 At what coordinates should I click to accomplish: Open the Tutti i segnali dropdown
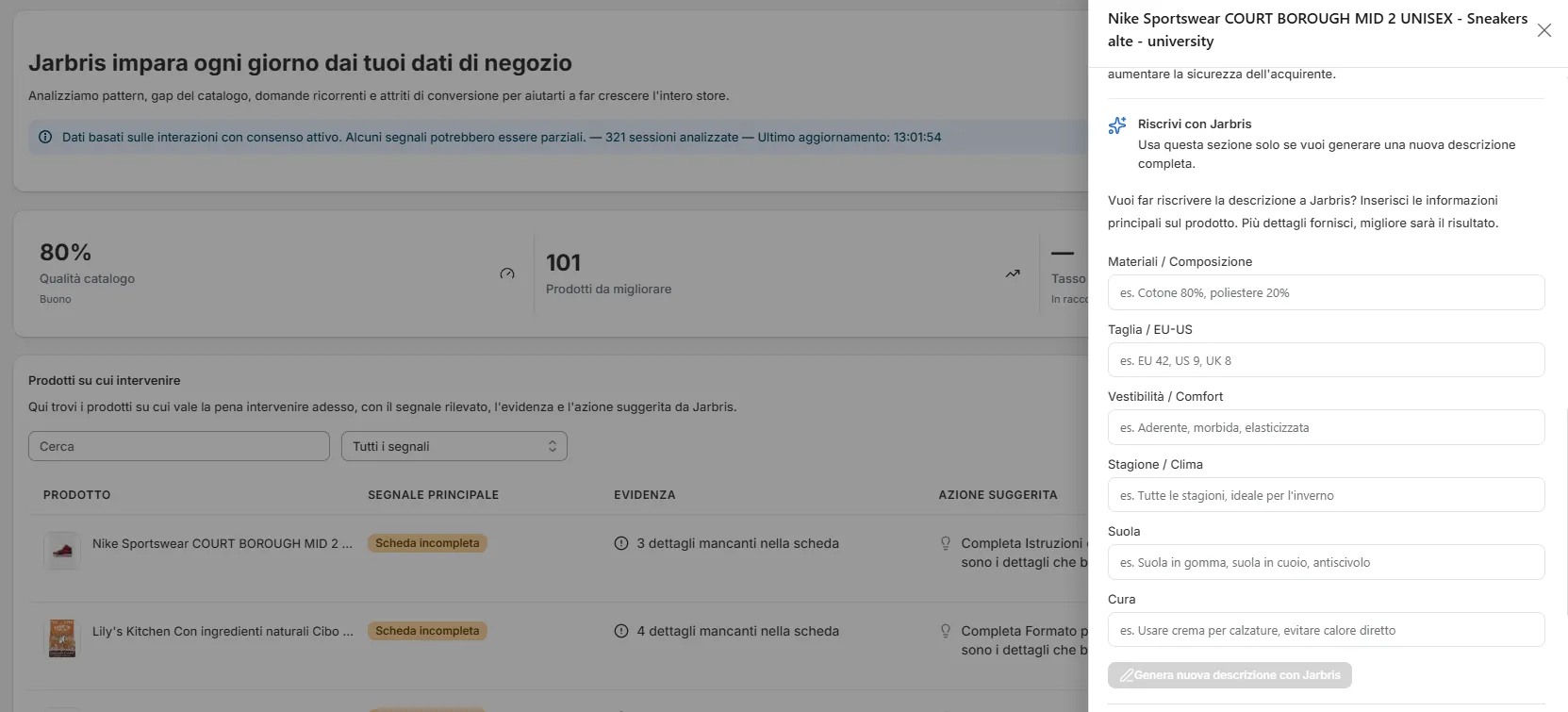click(x=454, y=446)
